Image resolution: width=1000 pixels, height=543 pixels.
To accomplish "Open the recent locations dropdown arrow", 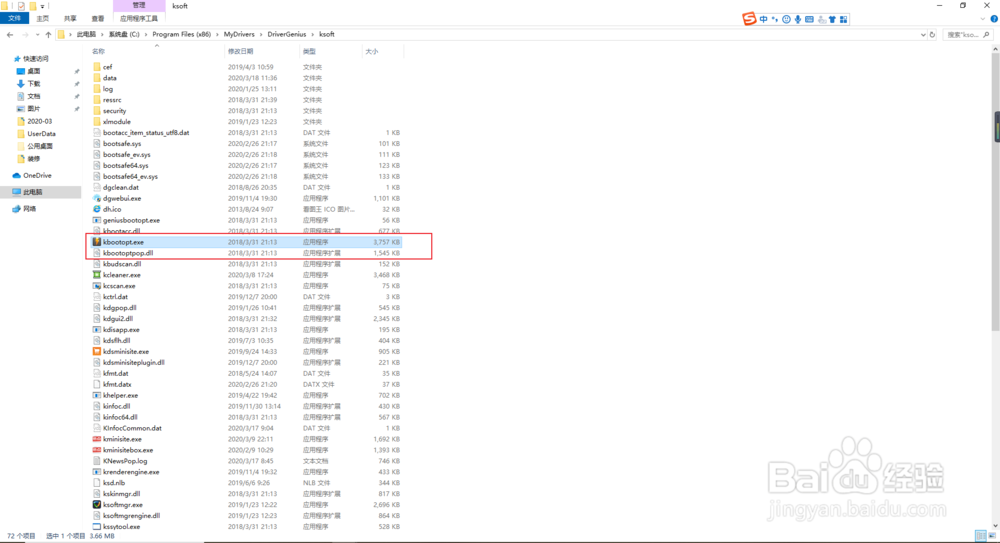I will click(37, 34).
